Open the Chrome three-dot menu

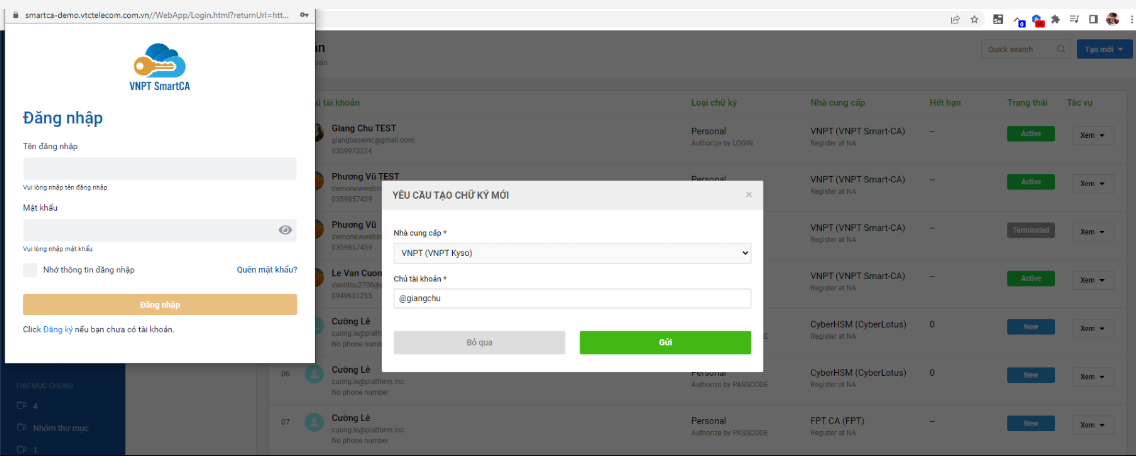[1130, 20]
